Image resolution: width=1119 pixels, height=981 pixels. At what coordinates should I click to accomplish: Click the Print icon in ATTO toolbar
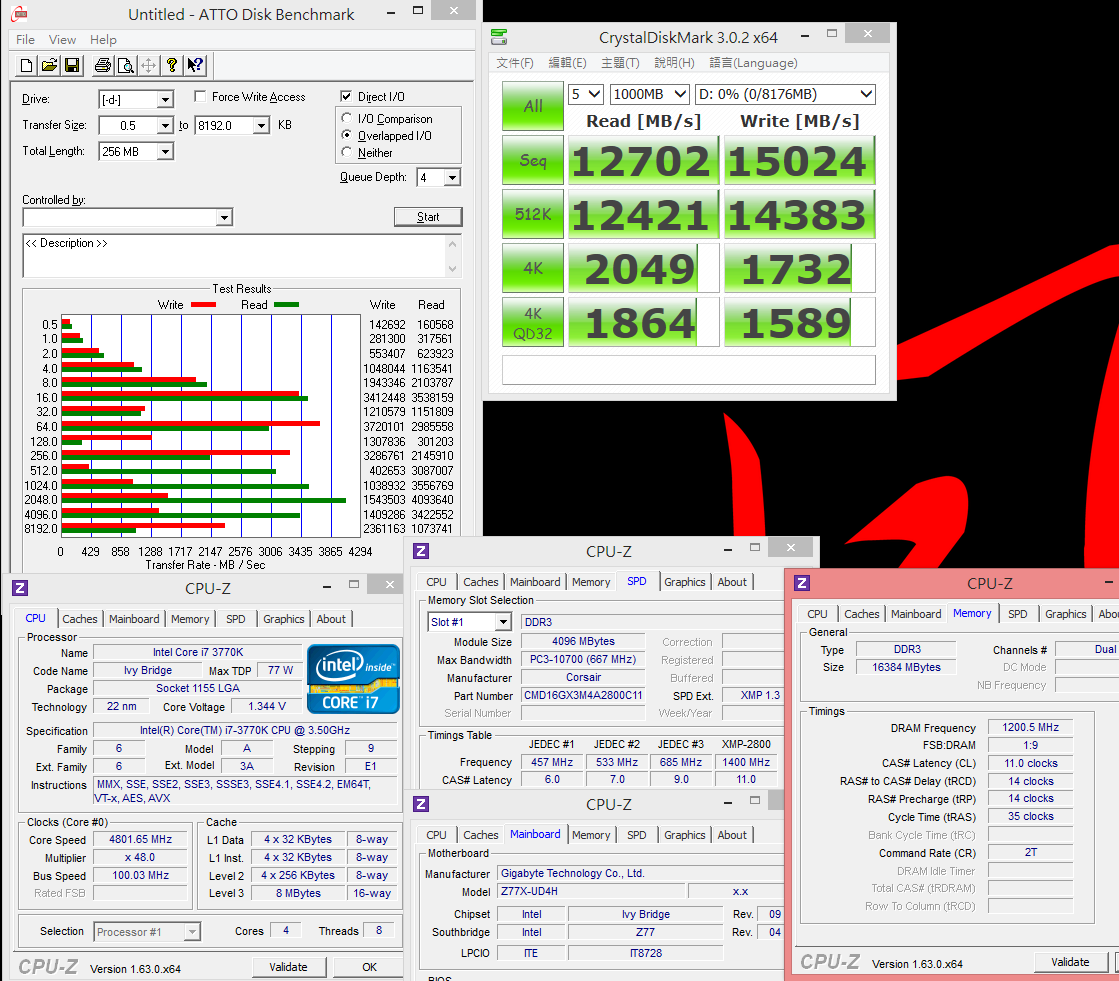coord(102,66)
